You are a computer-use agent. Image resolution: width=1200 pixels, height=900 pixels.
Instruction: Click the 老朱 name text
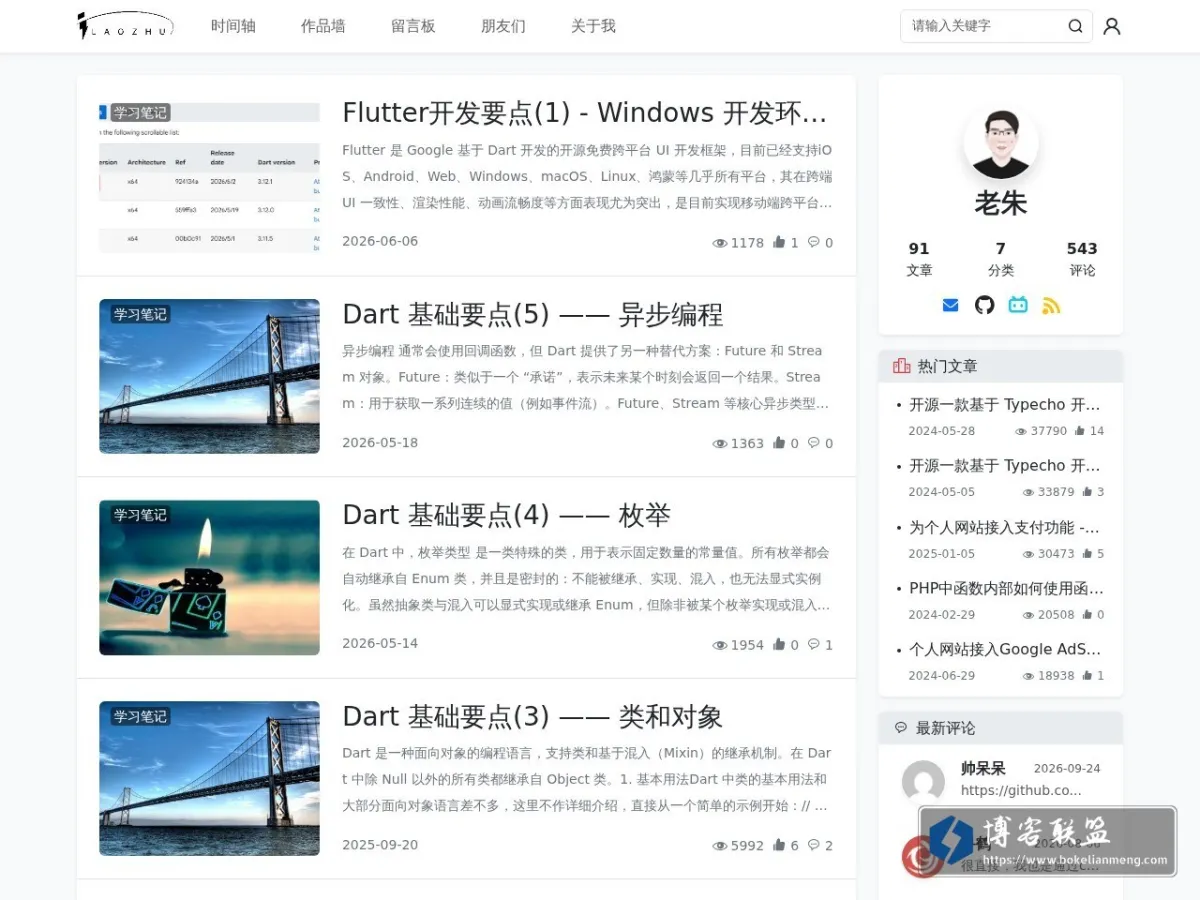click(1000, 204)
